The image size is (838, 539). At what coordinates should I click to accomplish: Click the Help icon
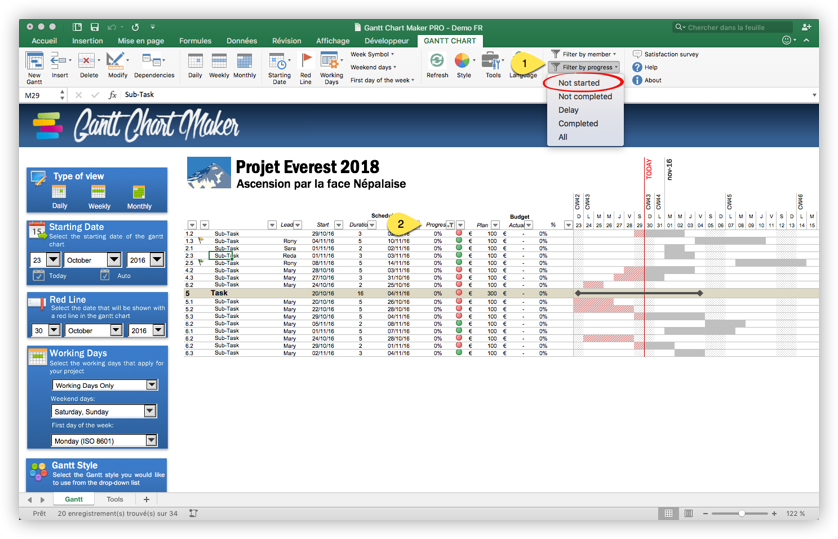pos(637,67)
